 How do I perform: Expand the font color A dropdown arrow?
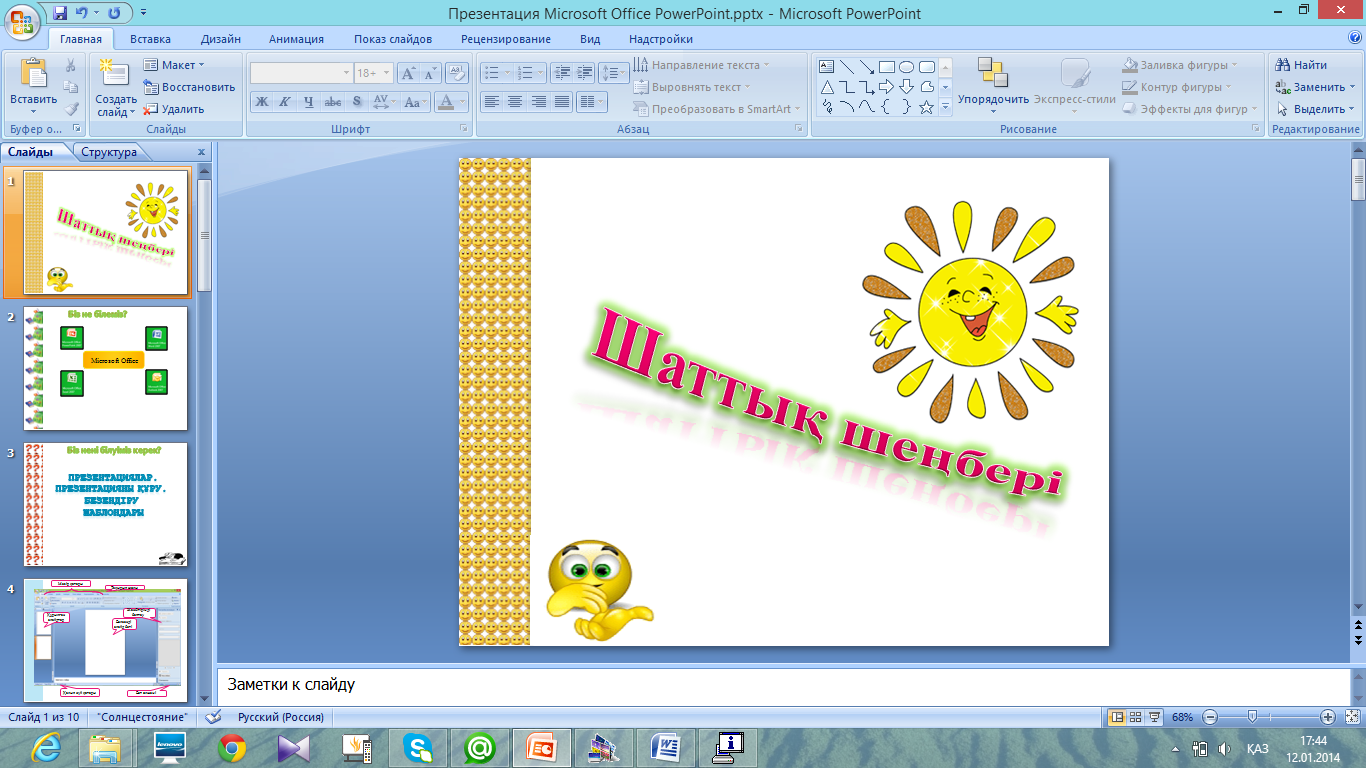[463, 102]
